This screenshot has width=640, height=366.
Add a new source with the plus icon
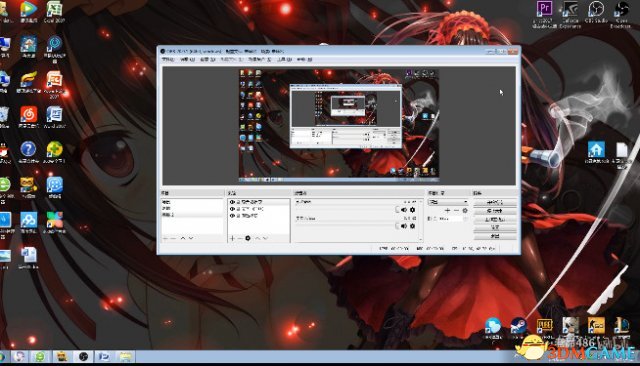click(x=232, y=238)
